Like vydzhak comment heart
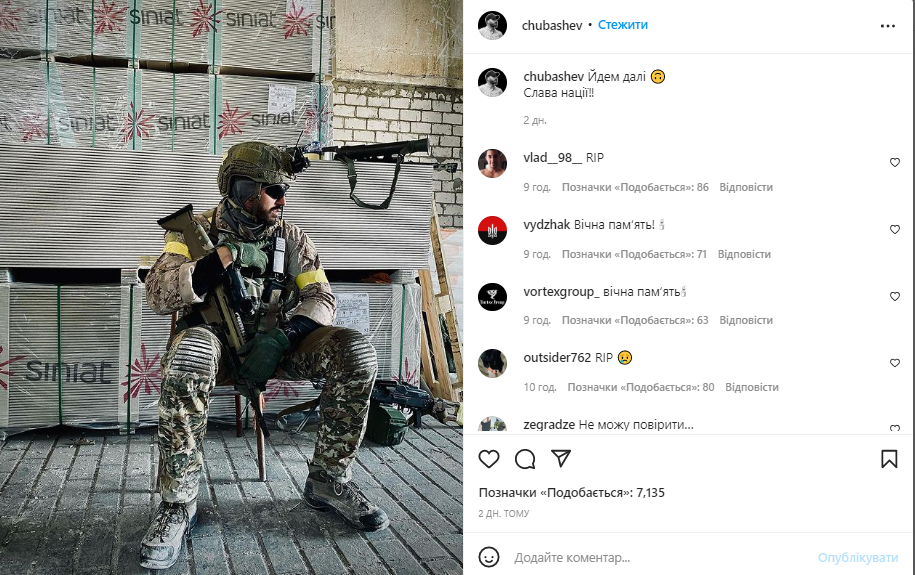 tap(895, 229)
